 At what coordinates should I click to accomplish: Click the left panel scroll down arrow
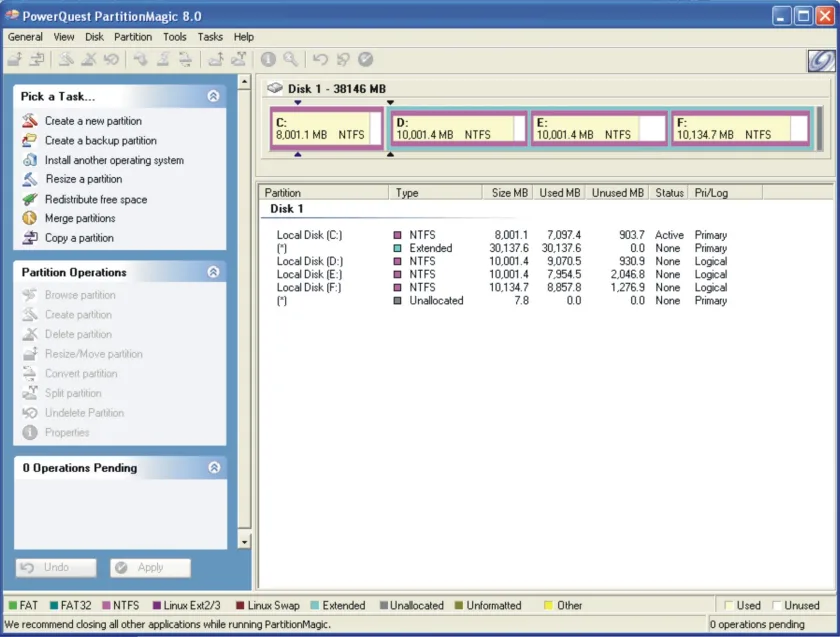(x=244, y=542)
